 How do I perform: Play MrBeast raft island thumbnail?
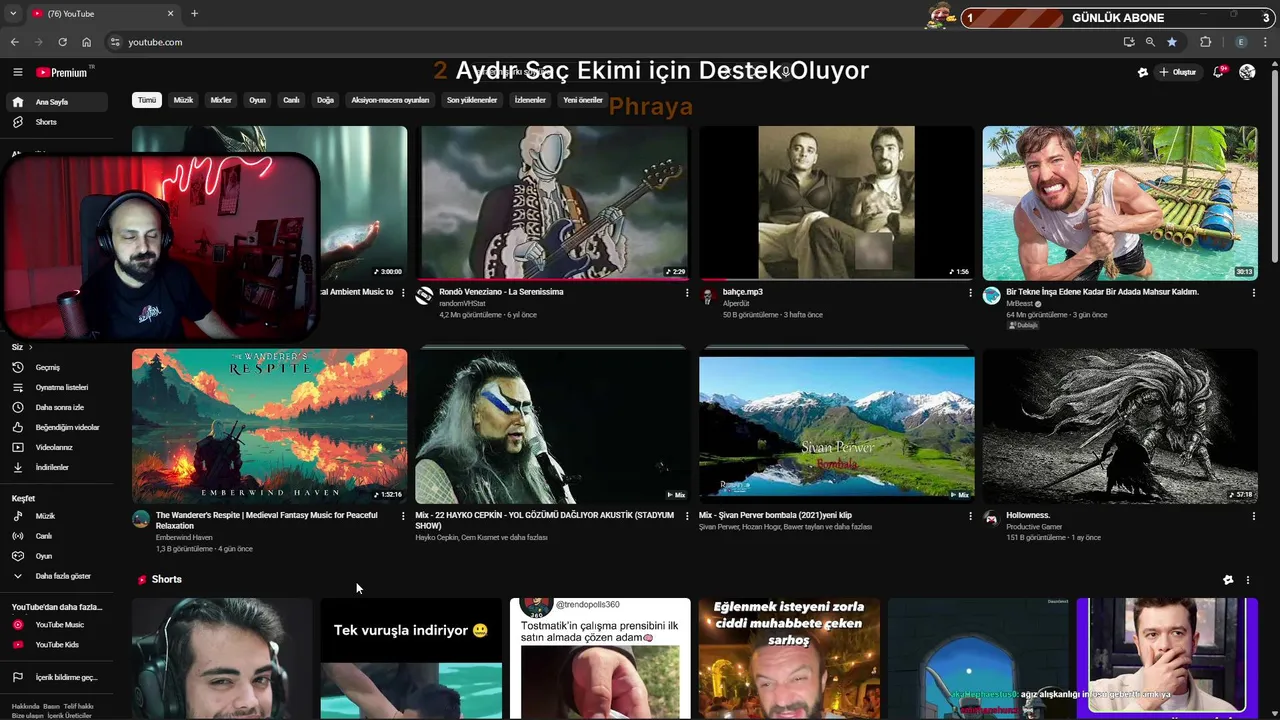[x=1120, y=203]
